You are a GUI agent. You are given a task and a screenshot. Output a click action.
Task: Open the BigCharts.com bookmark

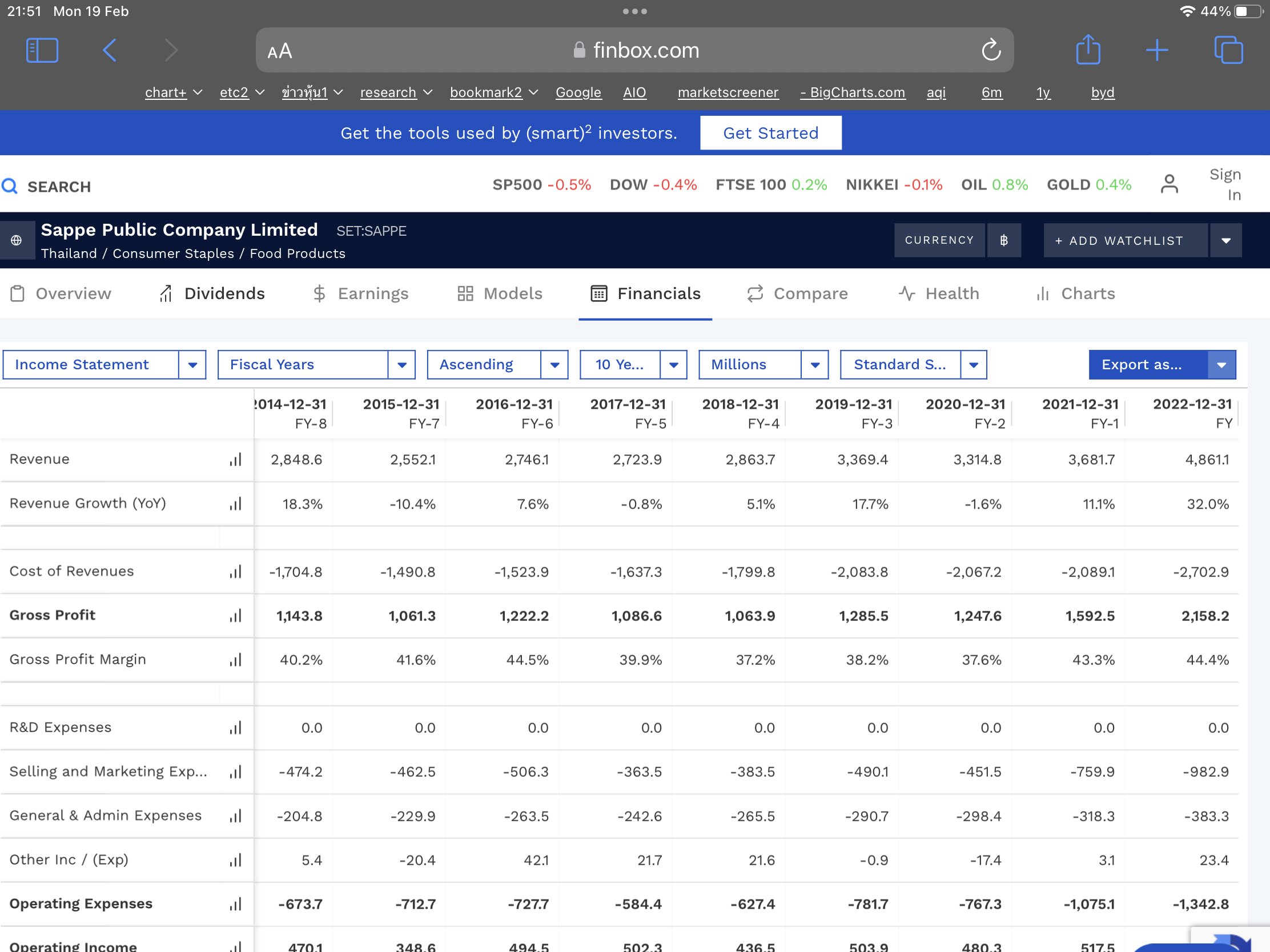click(853, 92)
